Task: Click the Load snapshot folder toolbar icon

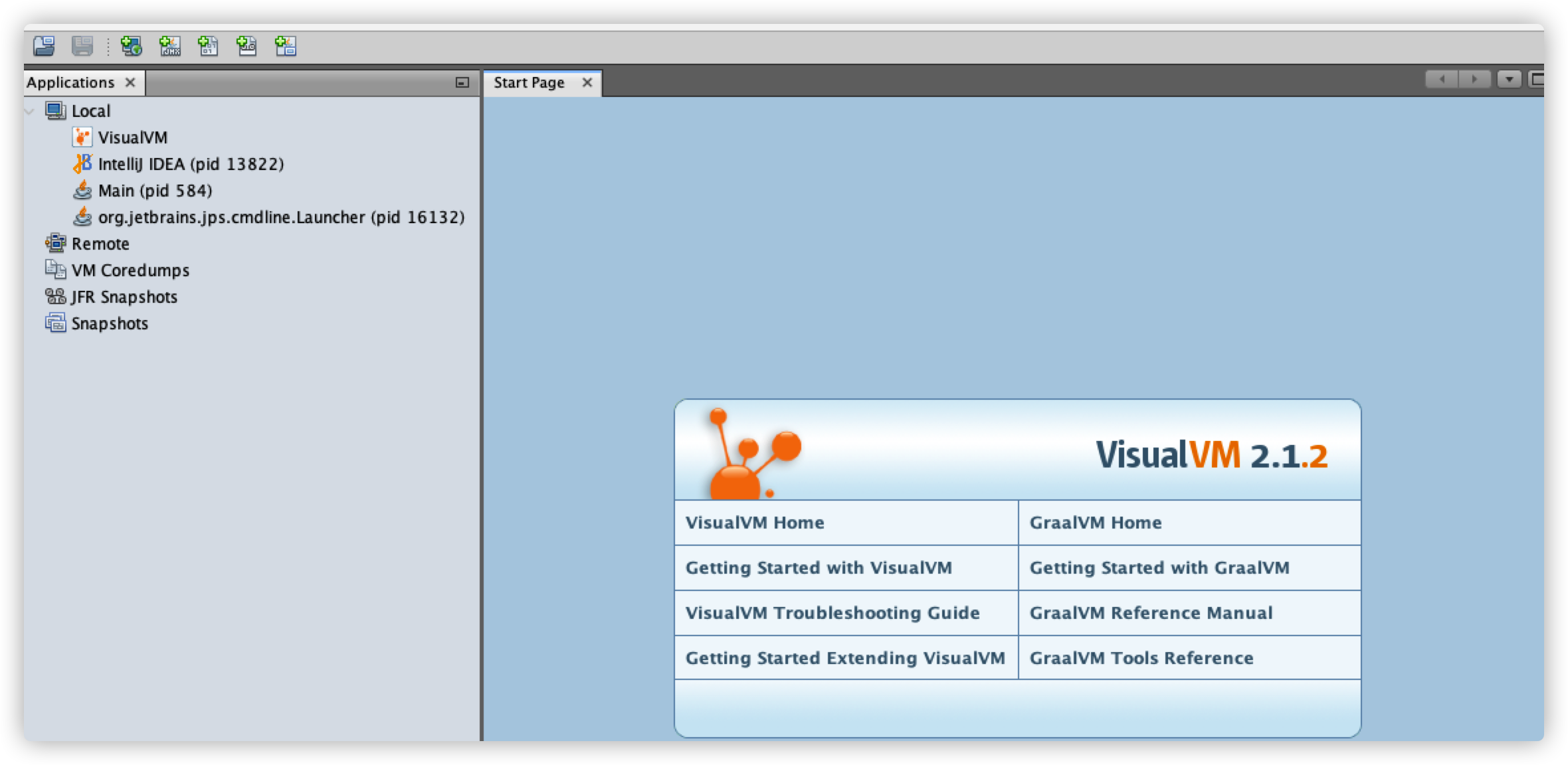Action: [44, 46]
